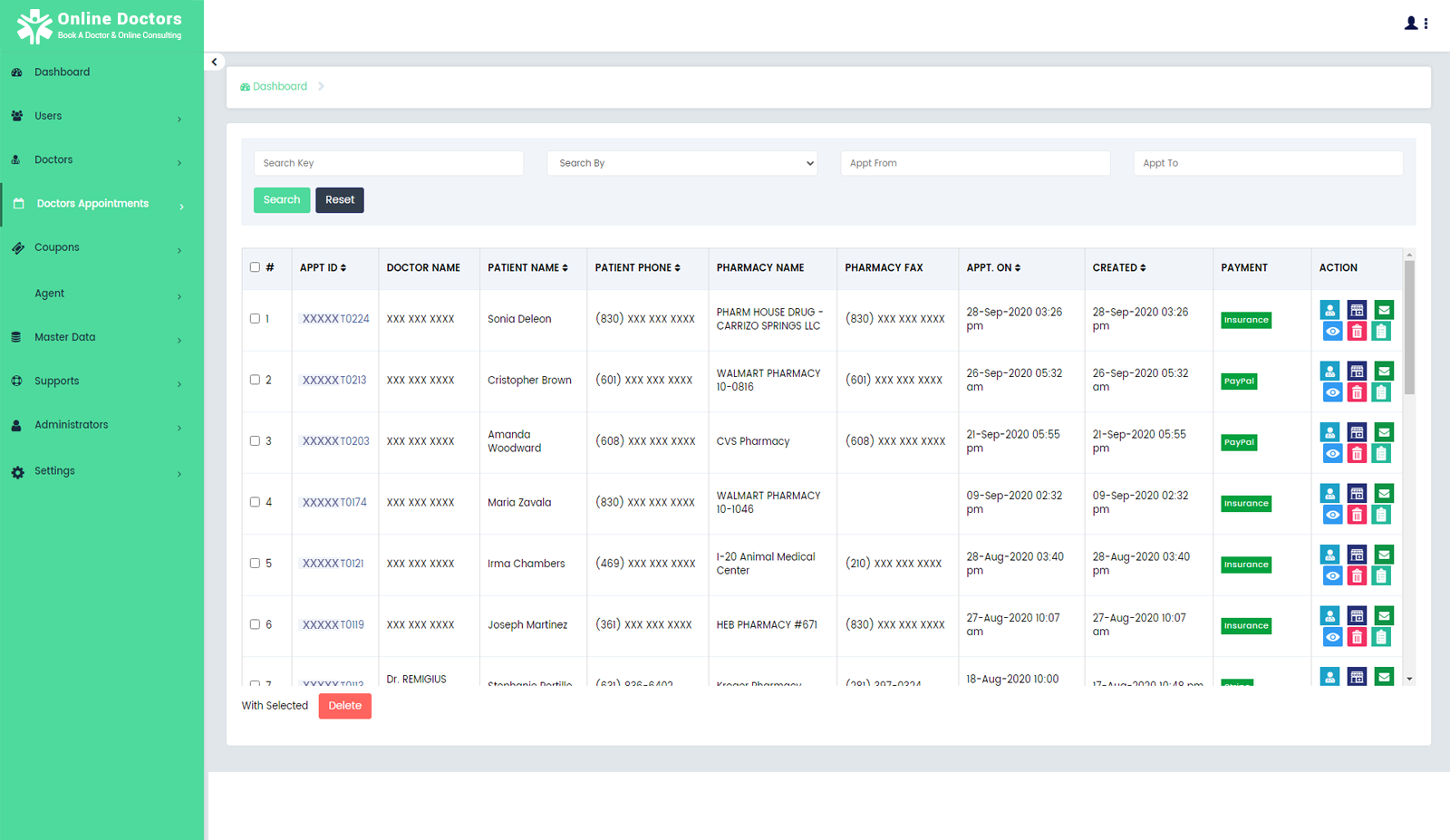The height and width of the screenshot is (840, 1450).
Task: Open user profile icon at top right
Action: [x=1411, y=24]
